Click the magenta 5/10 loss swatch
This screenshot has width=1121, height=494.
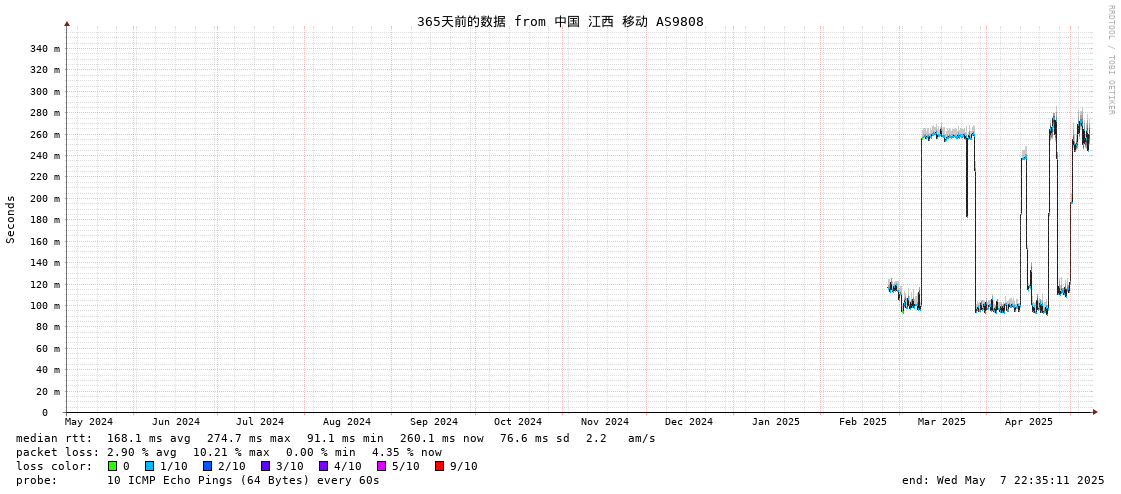coord(381,466)
